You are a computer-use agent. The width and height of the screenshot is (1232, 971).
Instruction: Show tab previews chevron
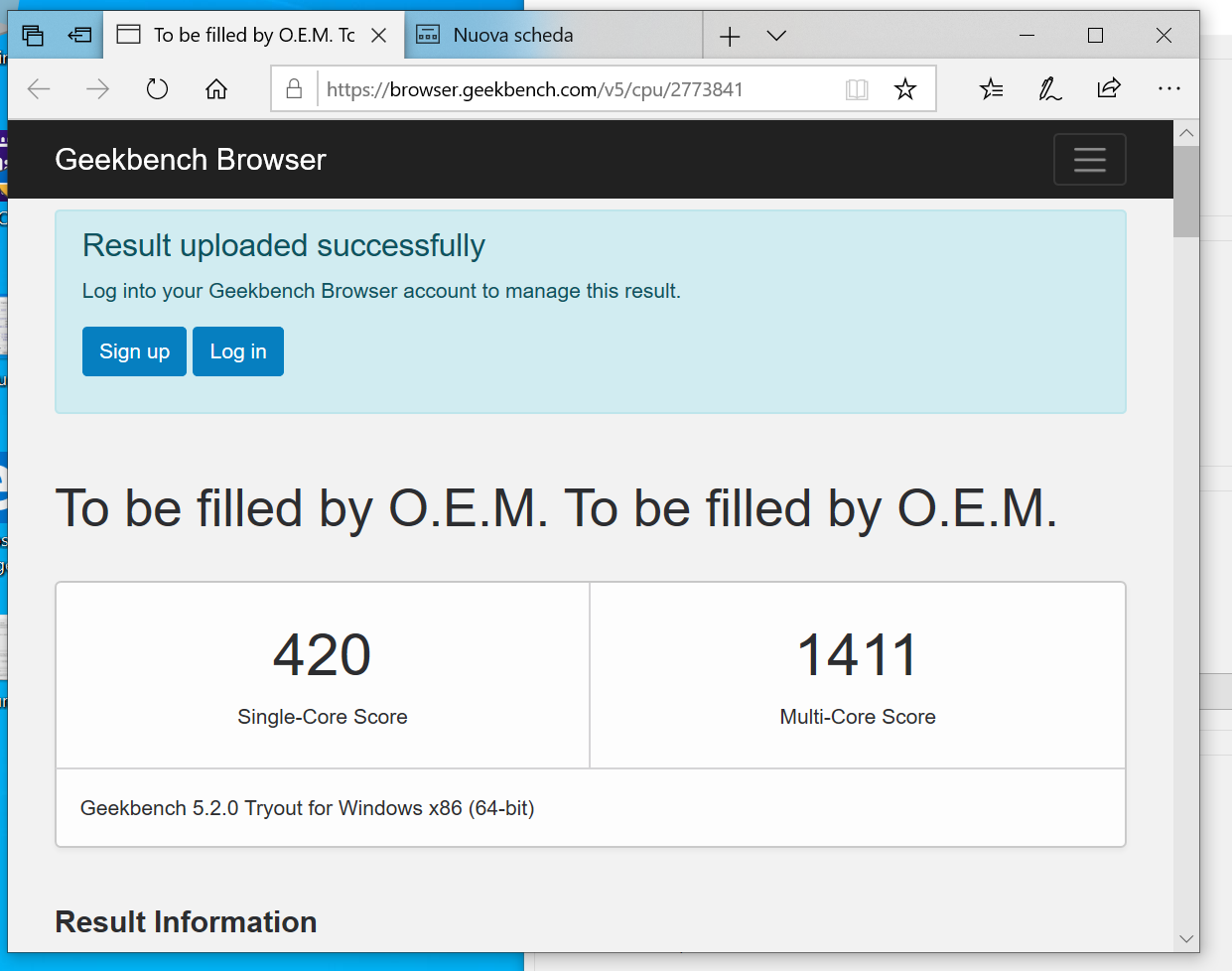tap(776, 36)
